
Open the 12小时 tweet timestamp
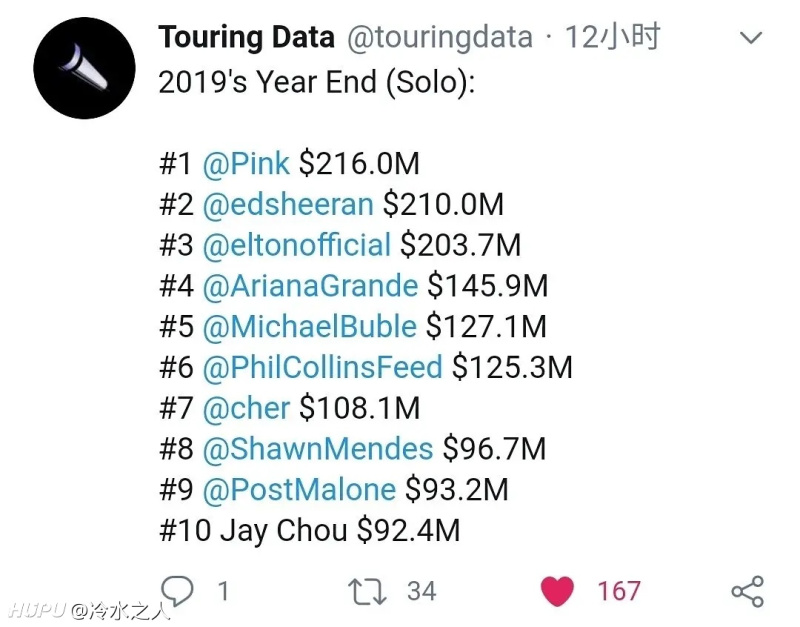click(612, 37)
